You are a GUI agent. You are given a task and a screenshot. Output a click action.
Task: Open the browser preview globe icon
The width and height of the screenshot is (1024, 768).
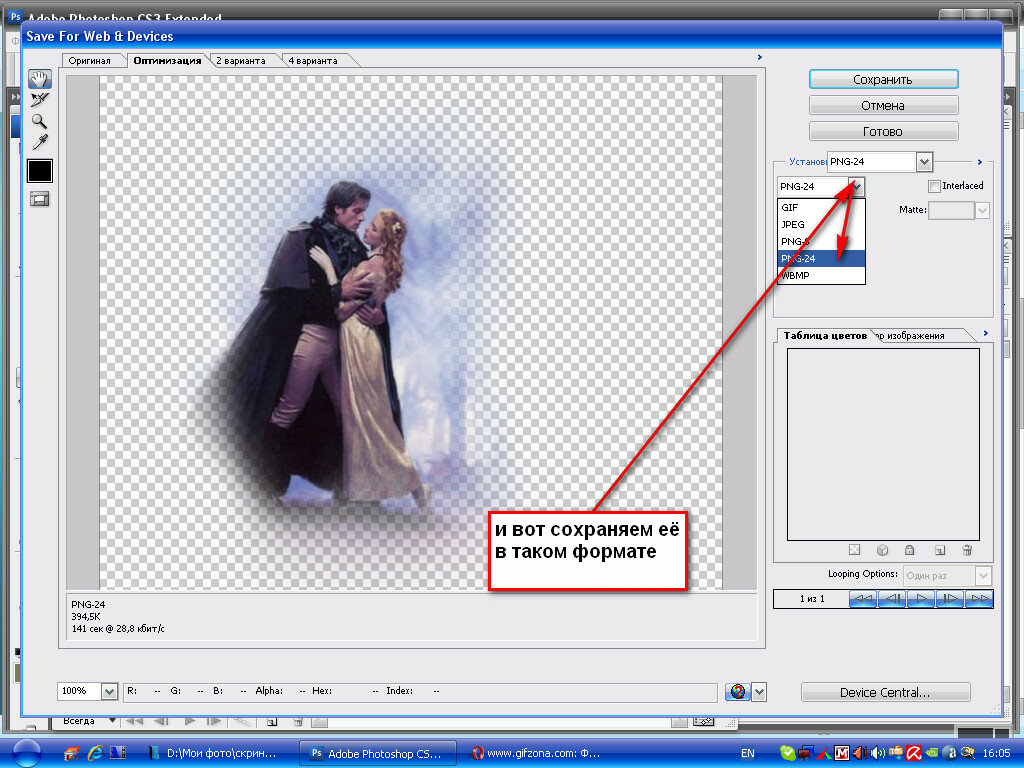tap(738, 692)
